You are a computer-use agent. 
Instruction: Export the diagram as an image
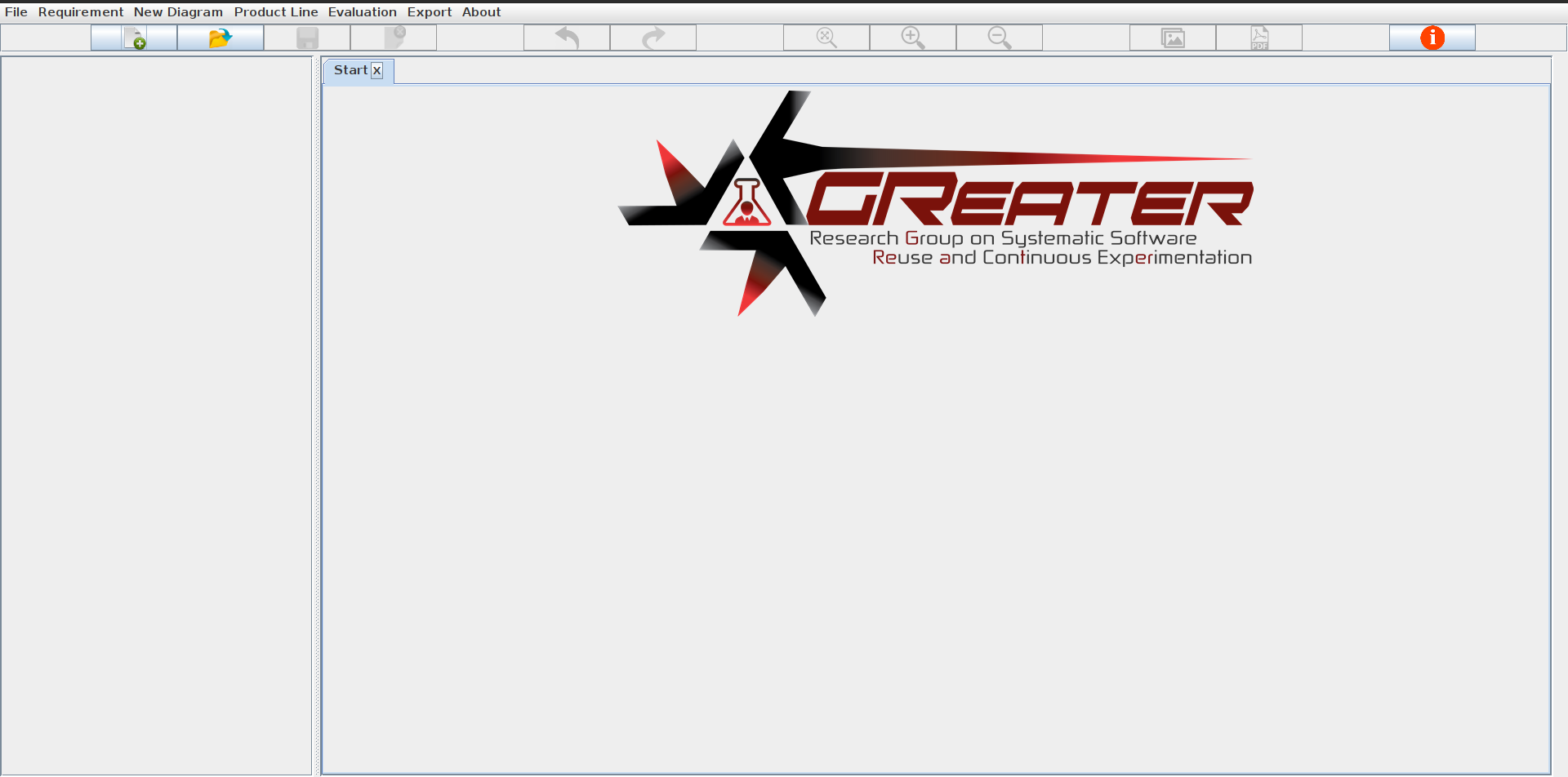(1172, 37)
